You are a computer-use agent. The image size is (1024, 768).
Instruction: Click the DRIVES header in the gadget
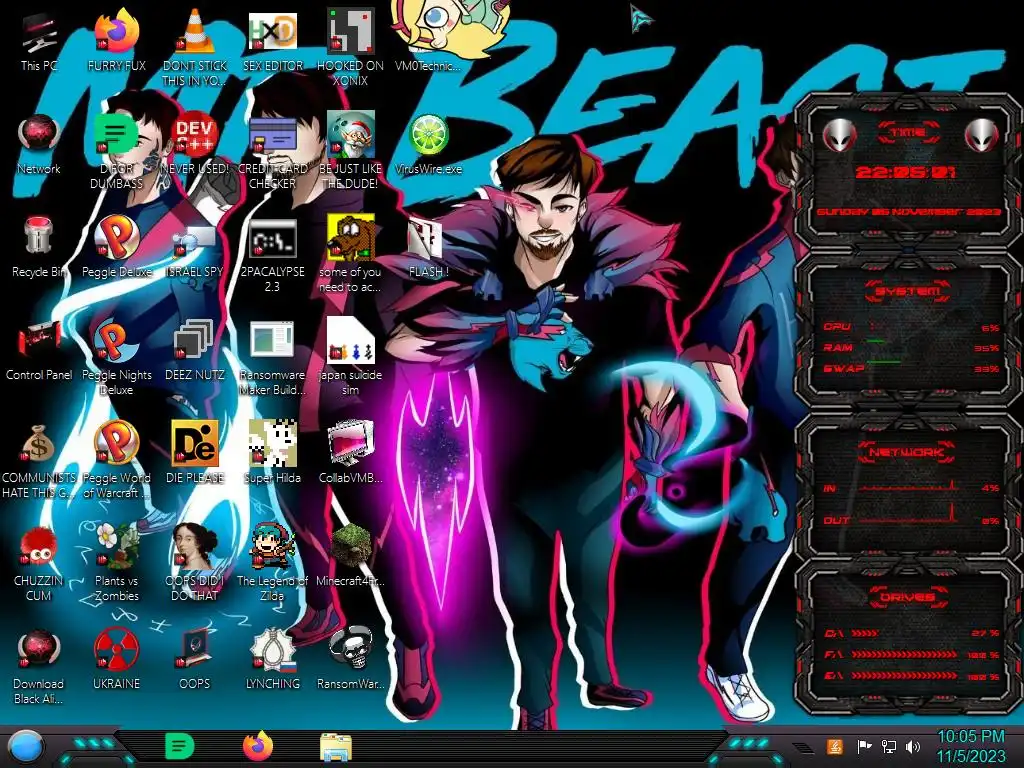point(907,597)
